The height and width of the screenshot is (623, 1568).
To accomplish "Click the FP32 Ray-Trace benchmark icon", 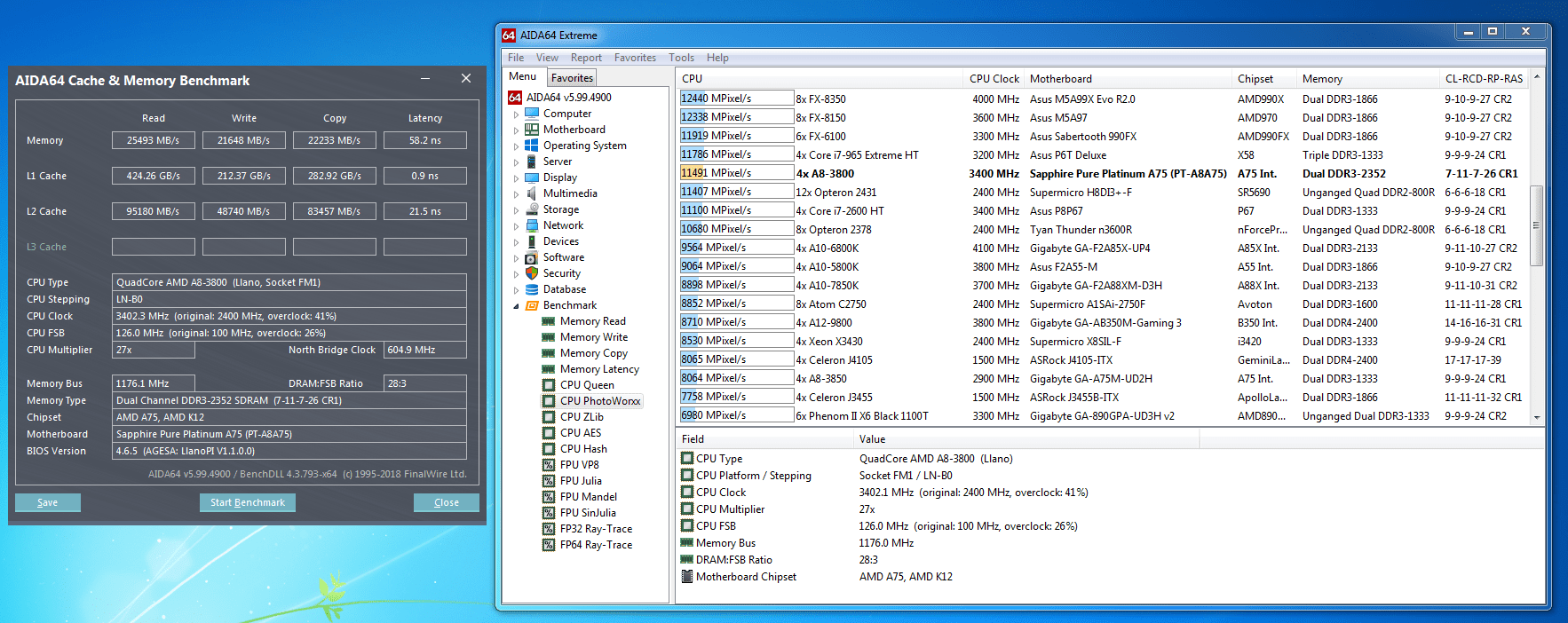I will [x=549, y=529].
